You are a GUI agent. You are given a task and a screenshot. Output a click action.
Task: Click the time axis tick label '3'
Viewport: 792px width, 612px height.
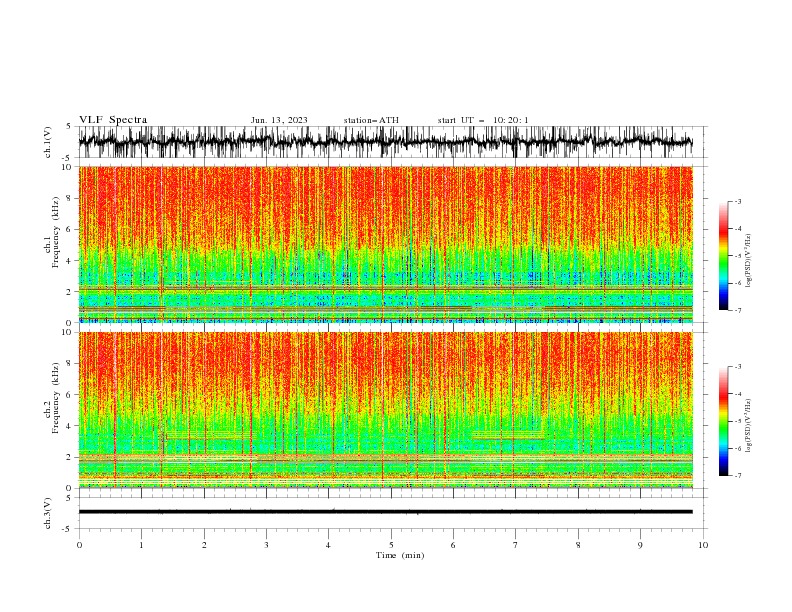266,545
